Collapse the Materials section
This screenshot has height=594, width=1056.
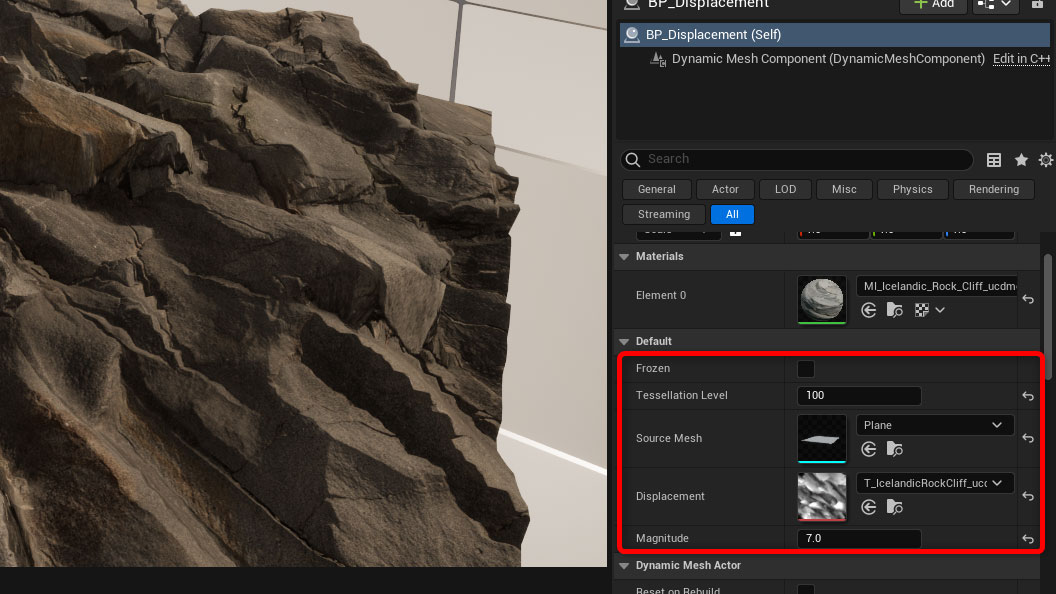(x=624, y=256)
